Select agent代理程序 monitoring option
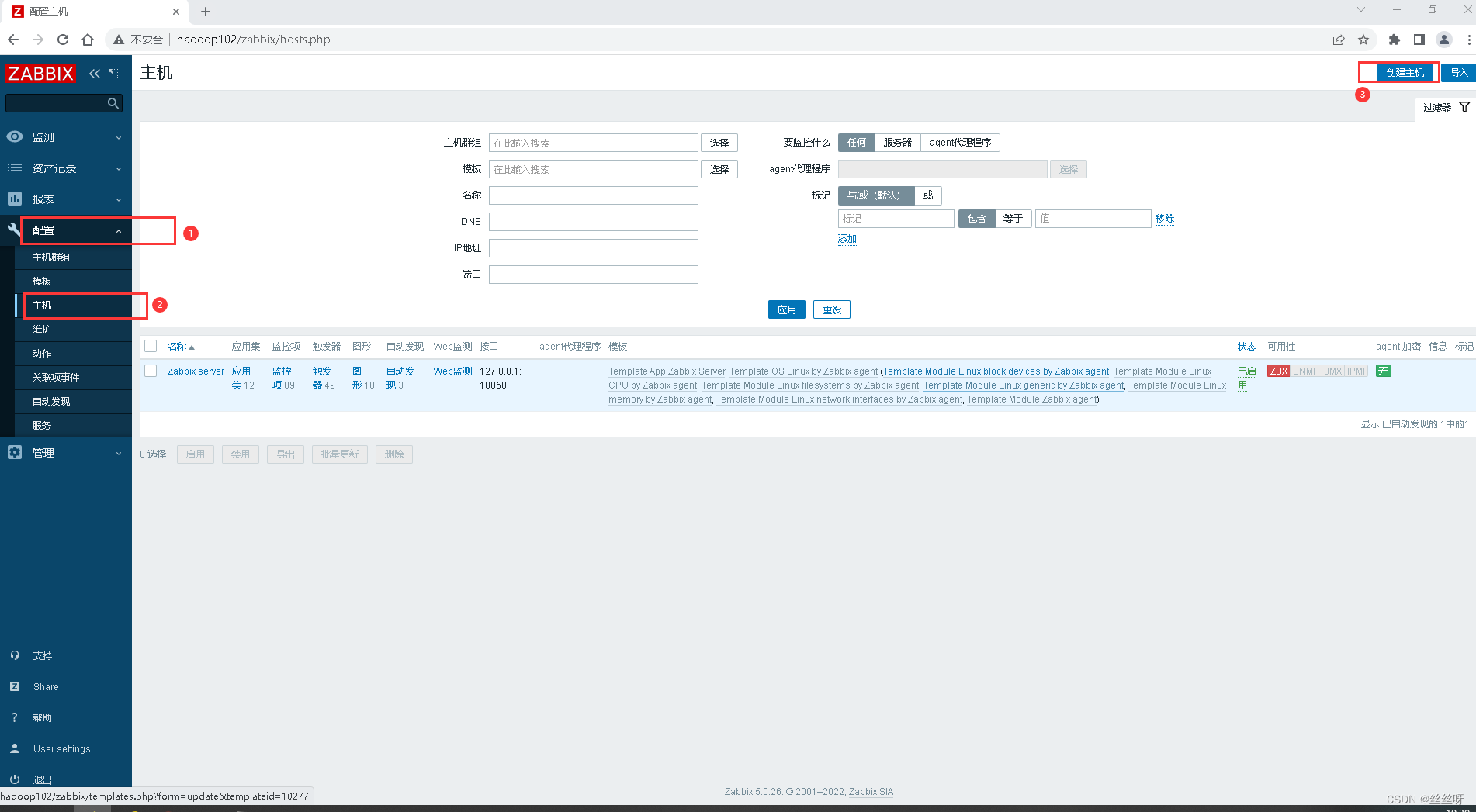 click(x=961, y=143)
